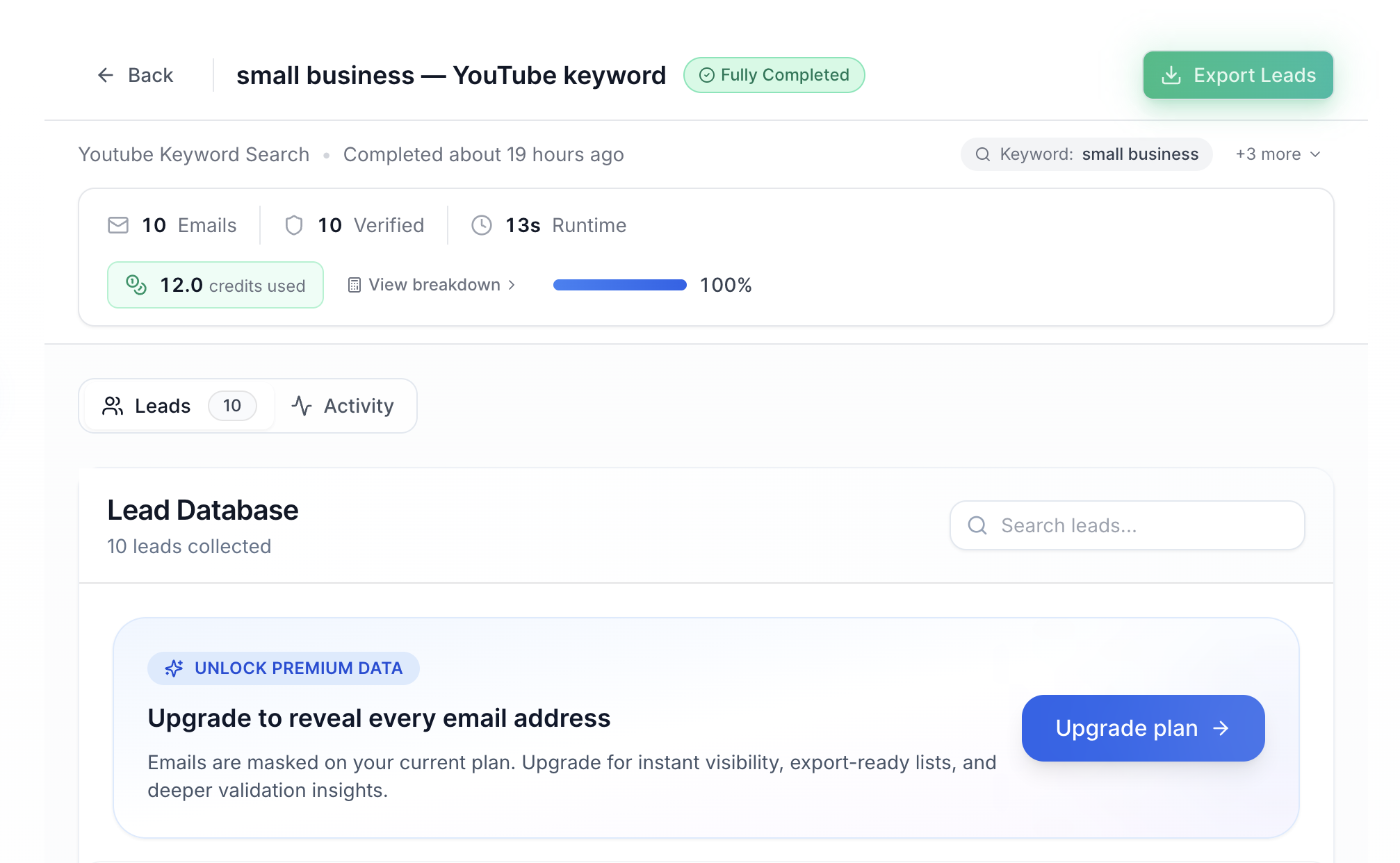This screenshot has width=1400, height=863.
Task: Click the Export Leads button
Action: tap(1238, 75)
